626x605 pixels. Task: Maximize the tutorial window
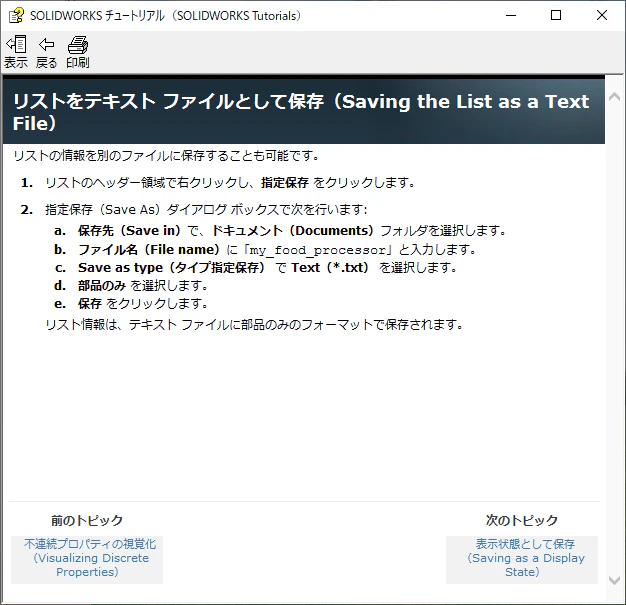pos(556,16)
